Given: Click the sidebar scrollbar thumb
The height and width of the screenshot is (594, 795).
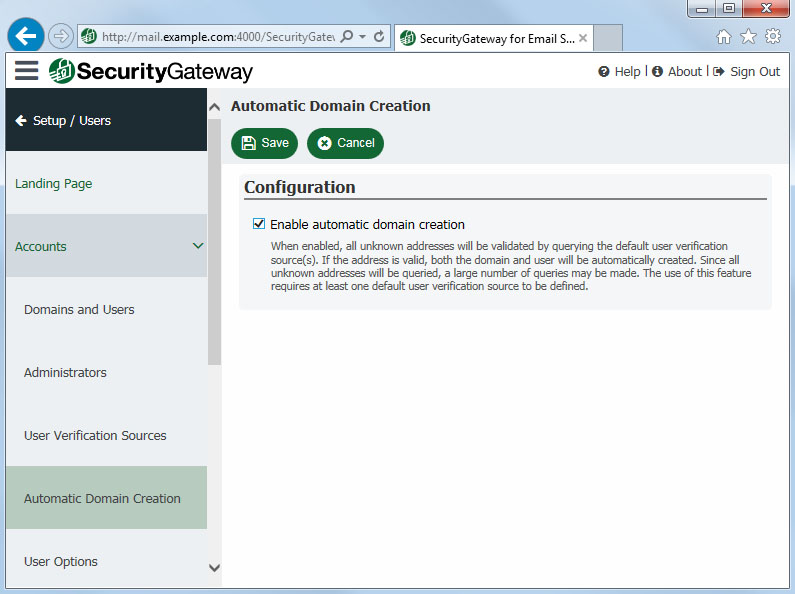Looking at the screenshot, I should click(x=214, y=242).
